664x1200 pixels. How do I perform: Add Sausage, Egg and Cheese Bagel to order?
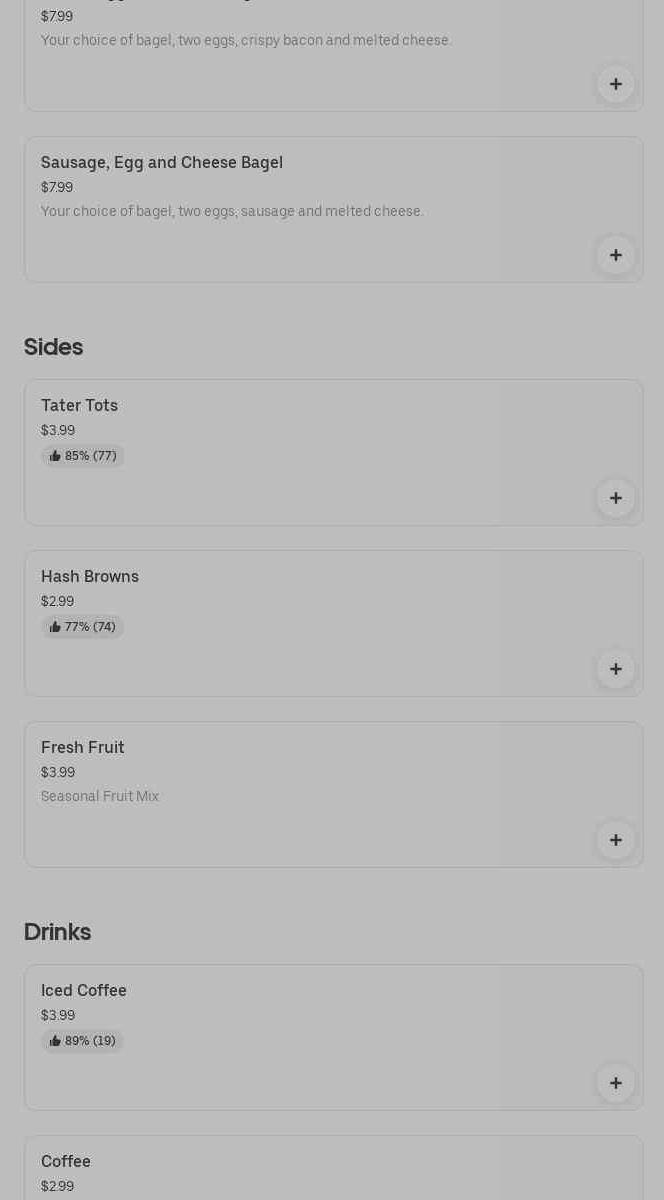(x=615, y=255)
